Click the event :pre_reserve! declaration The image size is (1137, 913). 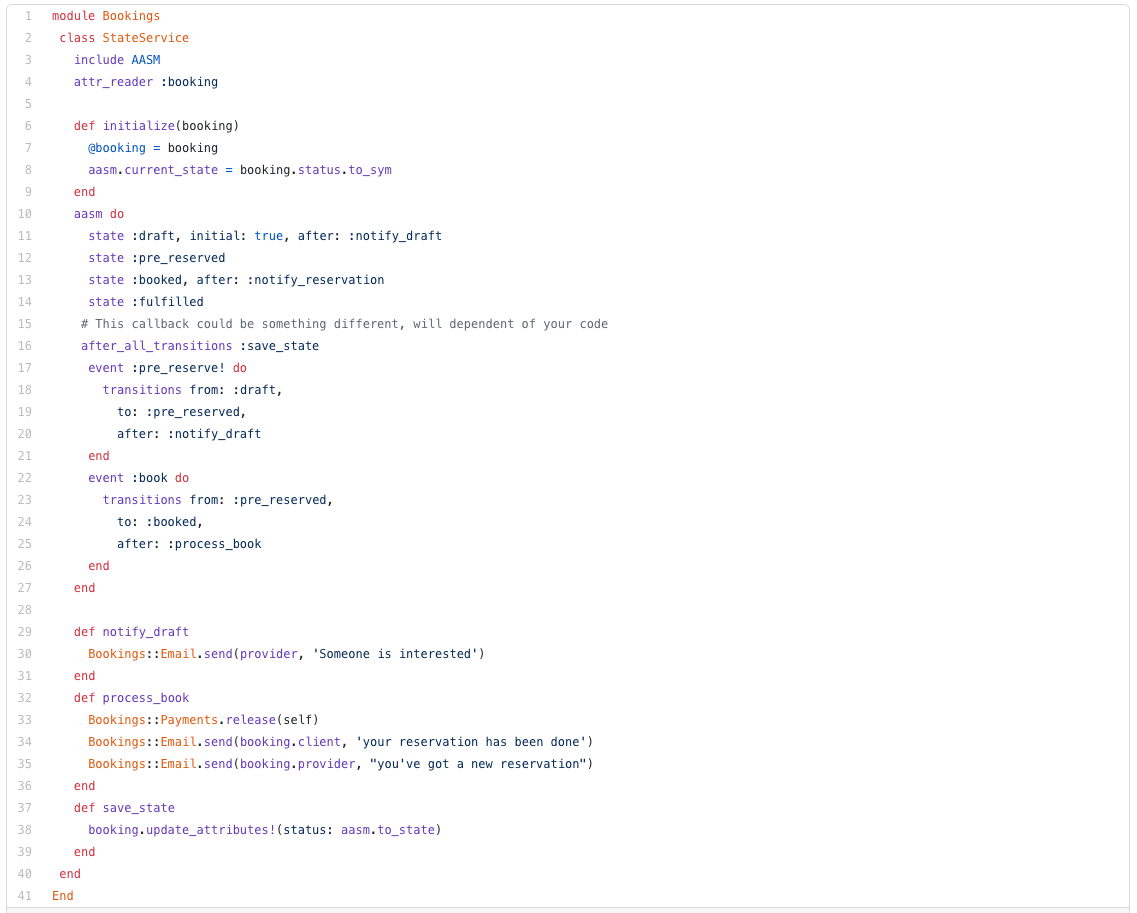click(x=167, y=368)
